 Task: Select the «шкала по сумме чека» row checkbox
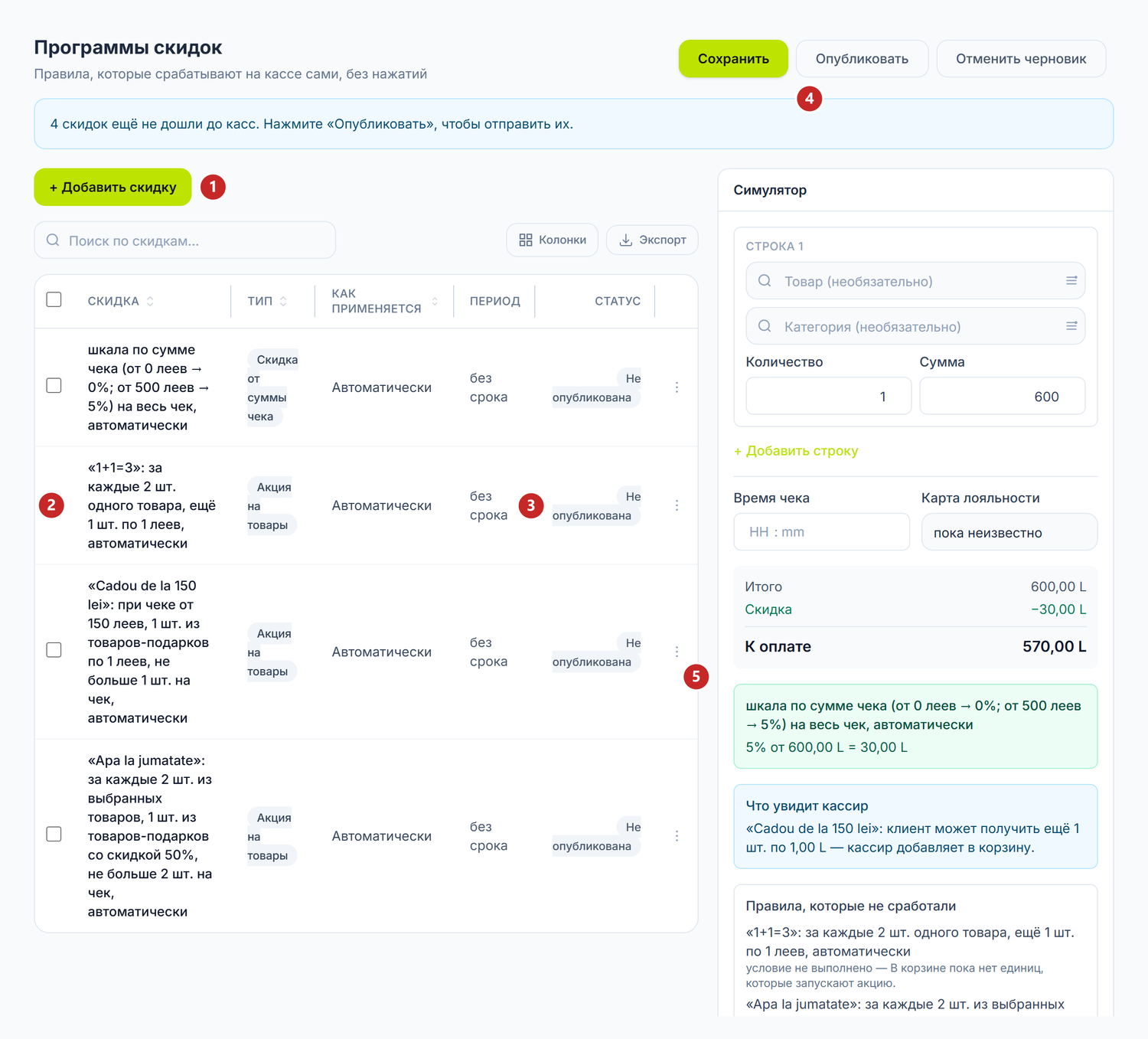[x=54, y=385]
